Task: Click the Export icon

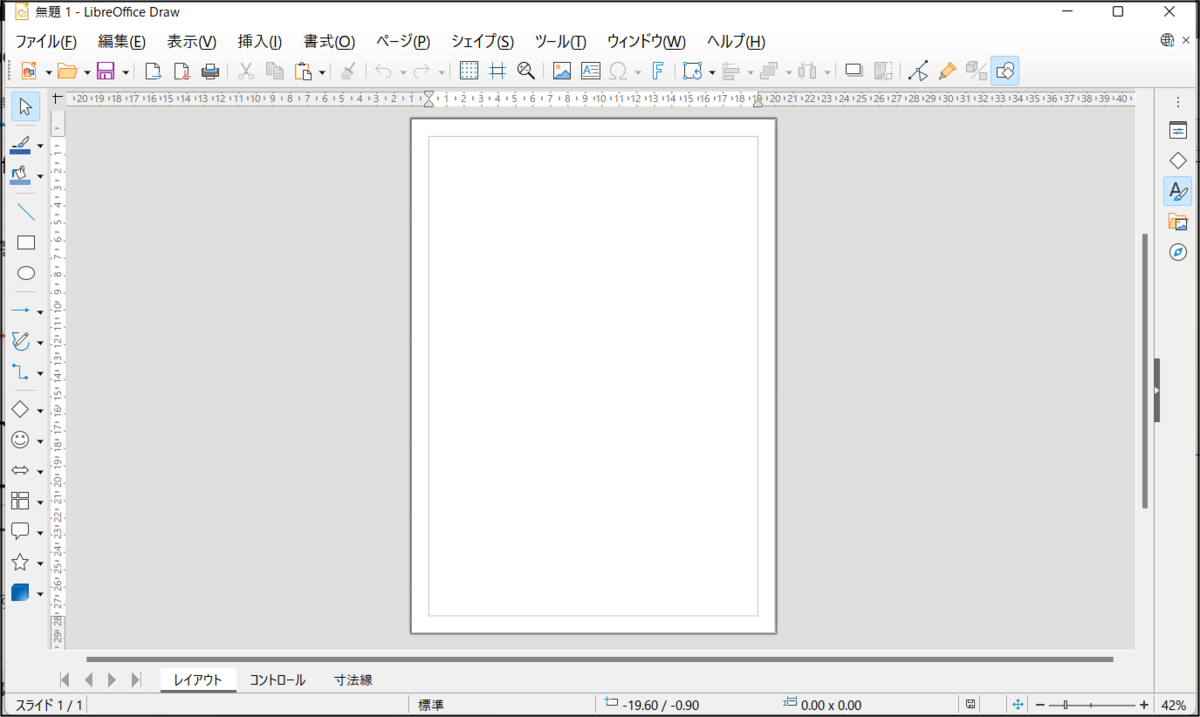Action: click(x=153, y=71)
